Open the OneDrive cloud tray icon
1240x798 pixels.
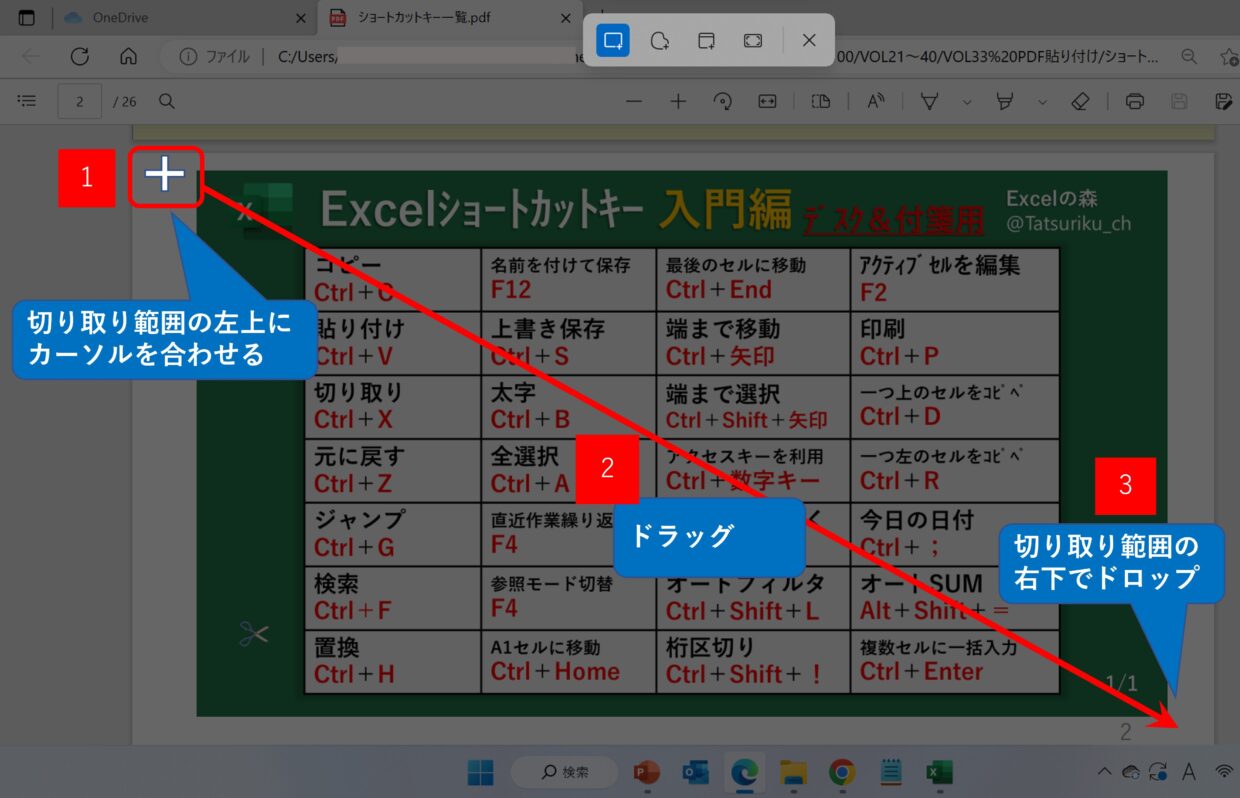(1131, 772)
